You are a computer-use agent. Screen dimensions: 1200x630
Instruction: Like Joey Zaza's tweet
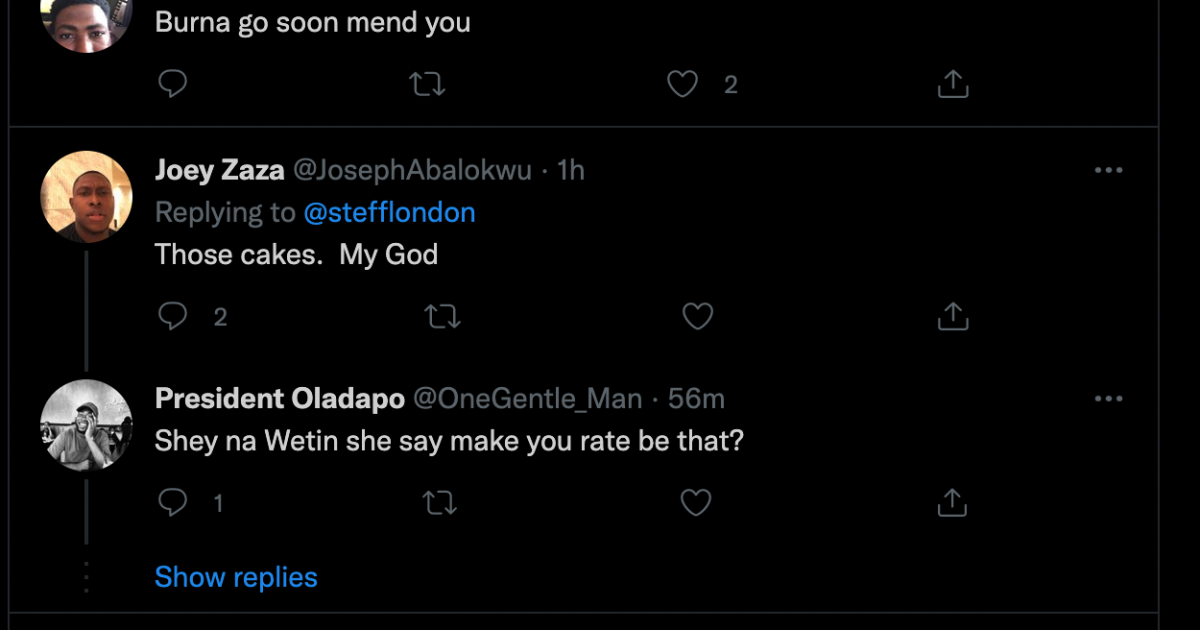coord(697,317)
